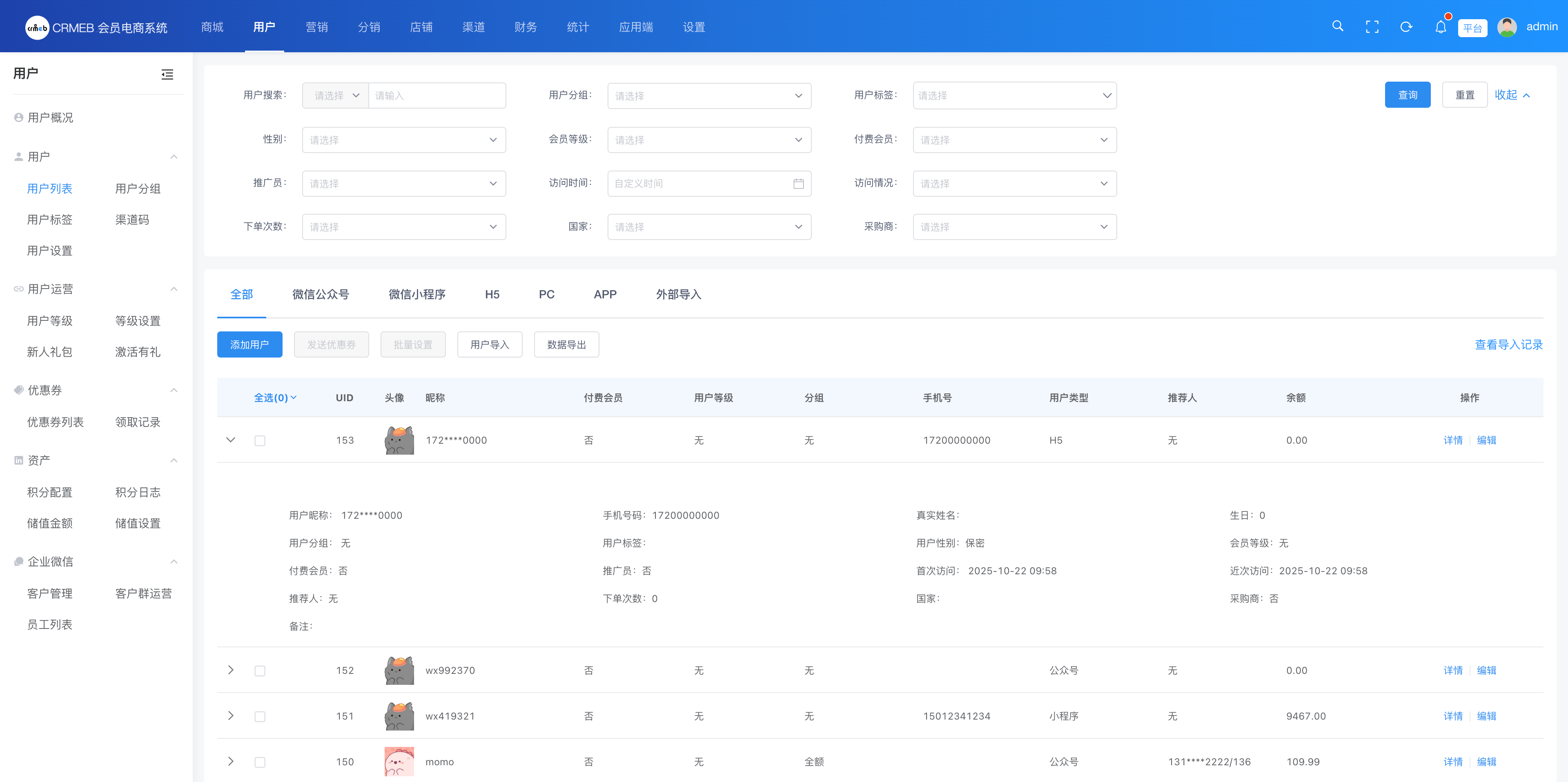Open the calendar picker in 访问时间 field
Image resolution: width=1568 pixels, height=782 pixels.
799,183
